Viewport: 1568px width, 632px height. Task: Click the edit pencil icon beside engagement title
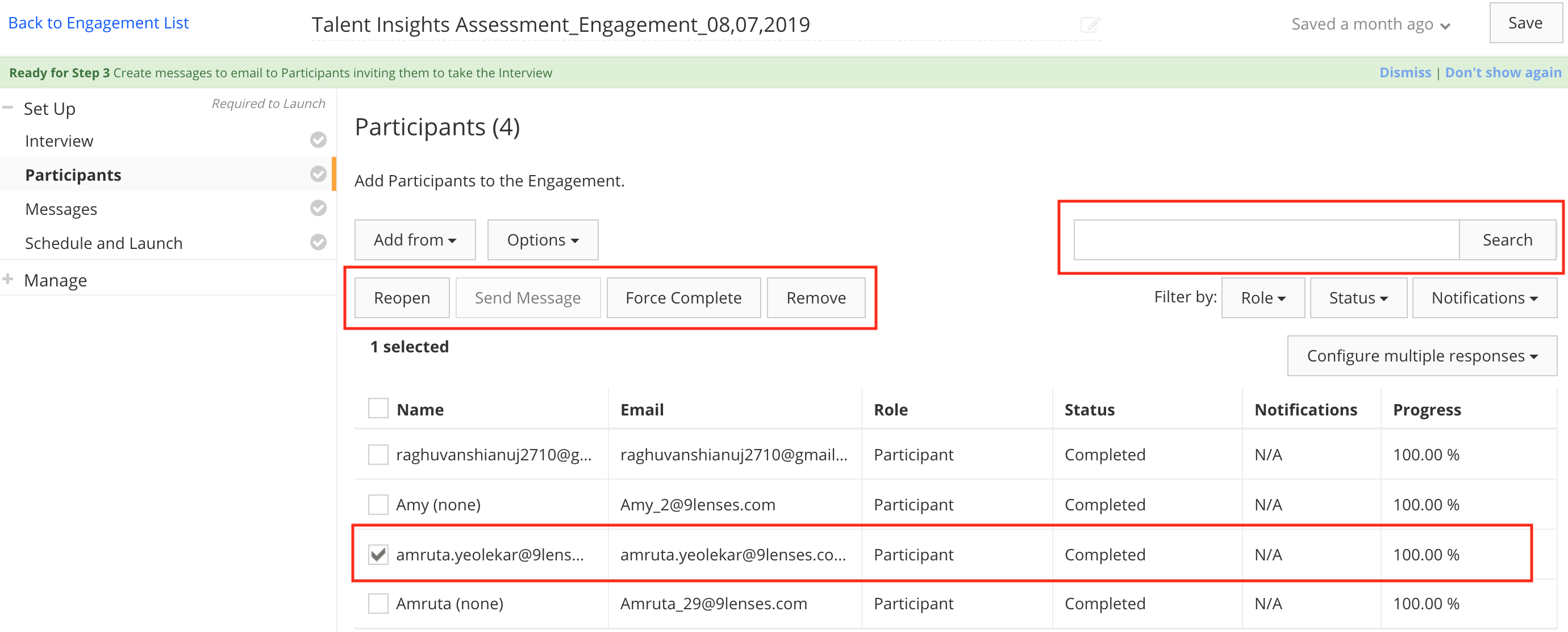(1090, 25)
